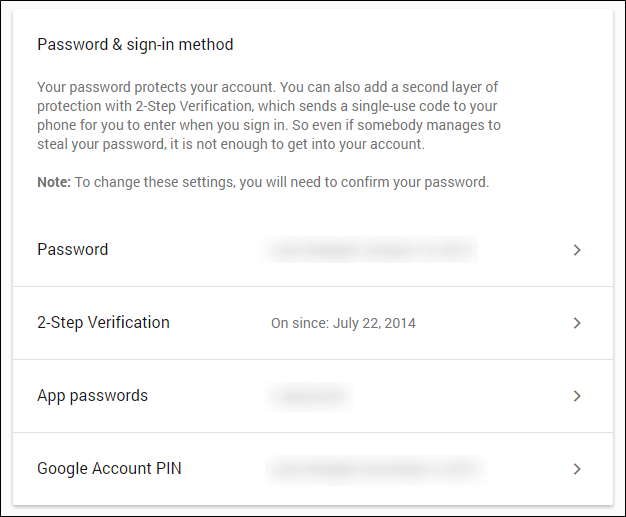Click the bold "Note:" label
The width and height of the screenshot is (626, 517).
coord(54,182)
